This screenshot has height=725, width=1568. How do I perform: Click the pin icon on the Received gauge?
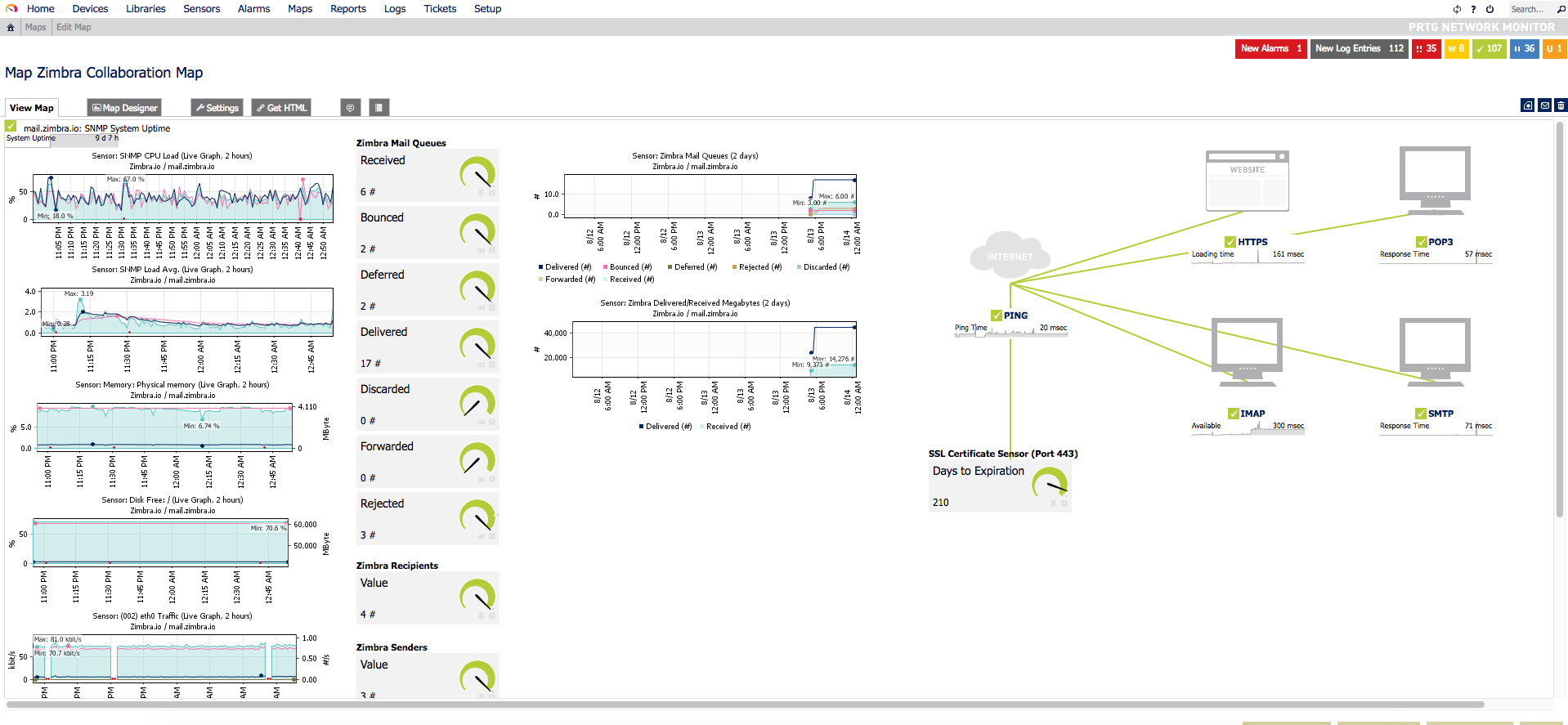click(x=482, y=193)
